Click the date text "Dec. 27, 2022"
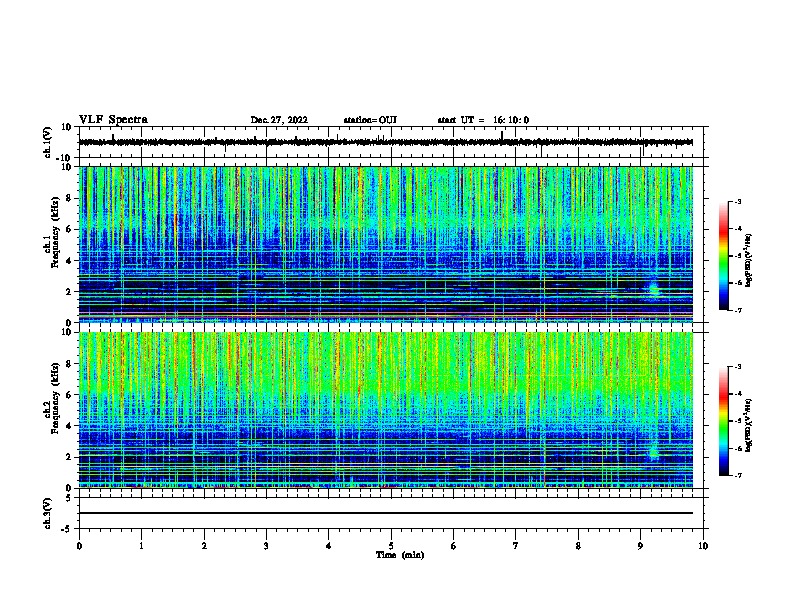This screenshot has width=792, height=612. (x=279, y=120)
